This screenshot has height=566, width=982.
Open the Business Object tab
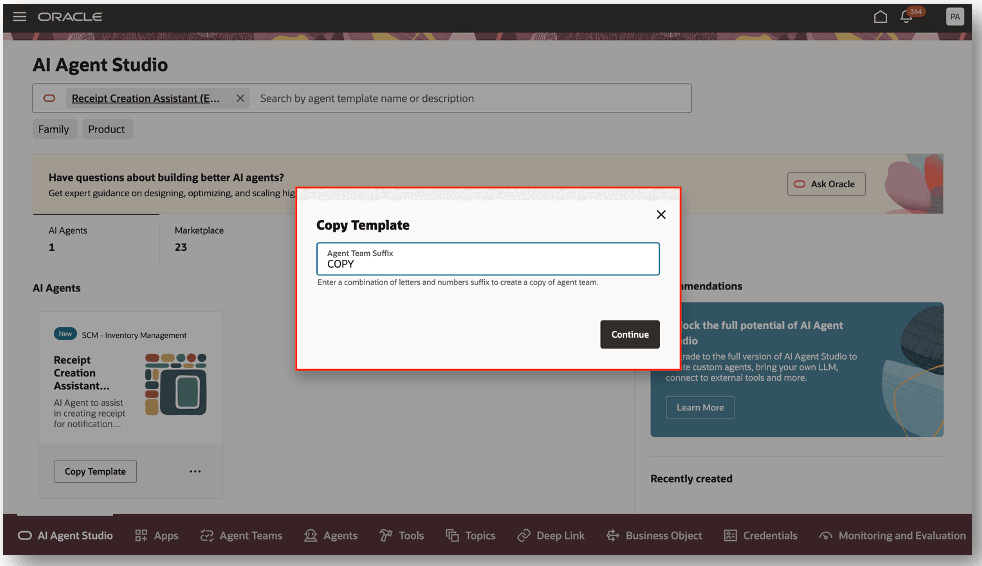pyautogui.click(x=654, y=535)
